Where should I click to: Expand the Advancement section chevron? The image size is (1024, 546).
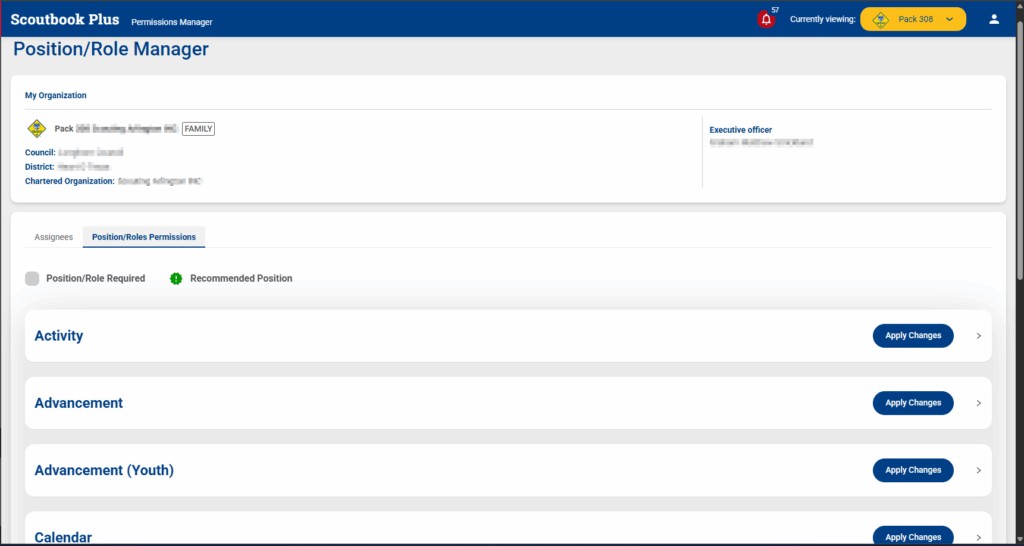click(x=978, y=403)
